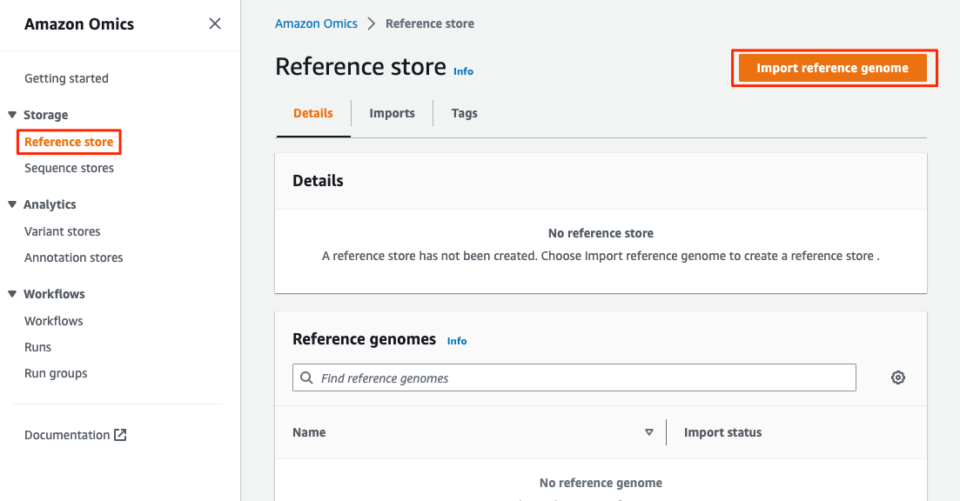Collapse the Workflows section
Image resolution: width=960 pixels, height=501 pixels.
[x=12, y=293]
